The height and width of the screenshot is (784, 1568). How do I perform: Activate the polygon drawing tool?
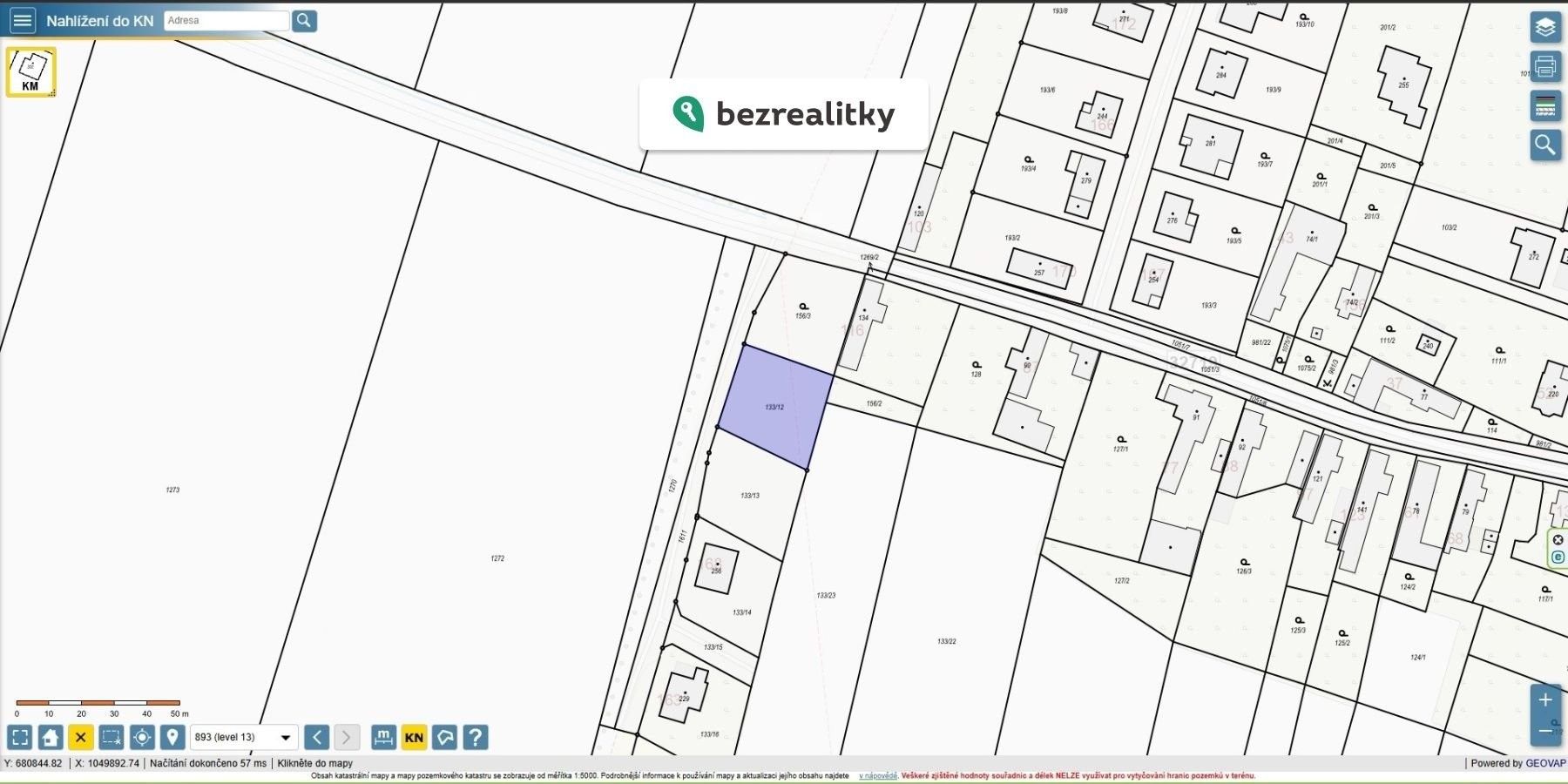pos(444,738)
